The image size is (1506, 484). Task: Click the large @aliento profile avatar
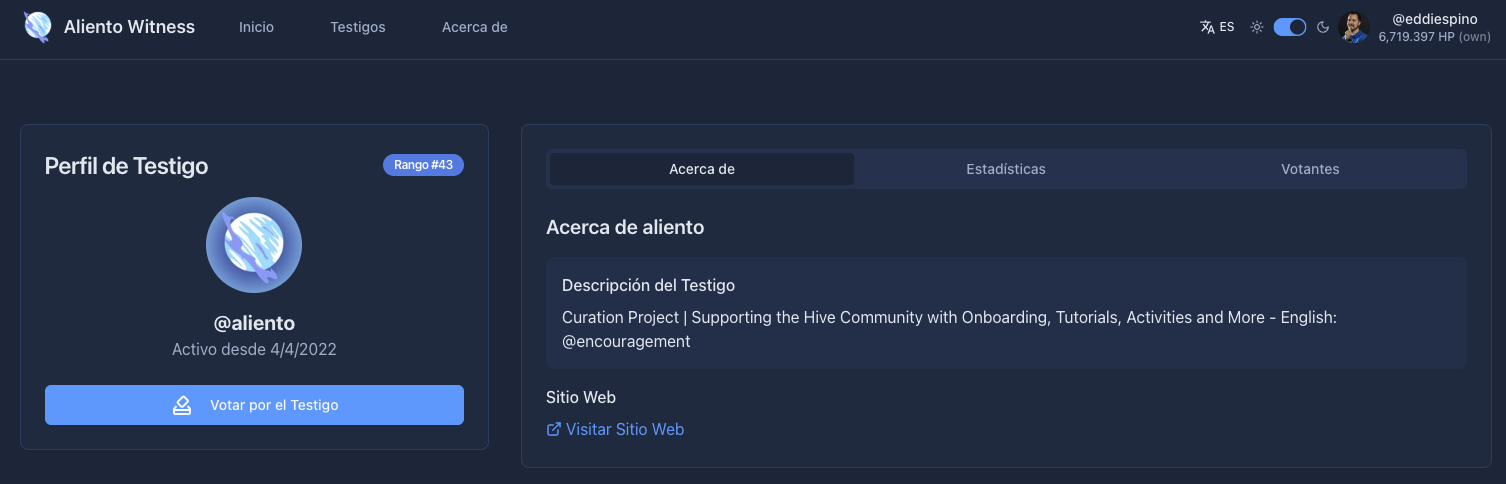pyautogui.click(x=254, y=245)
